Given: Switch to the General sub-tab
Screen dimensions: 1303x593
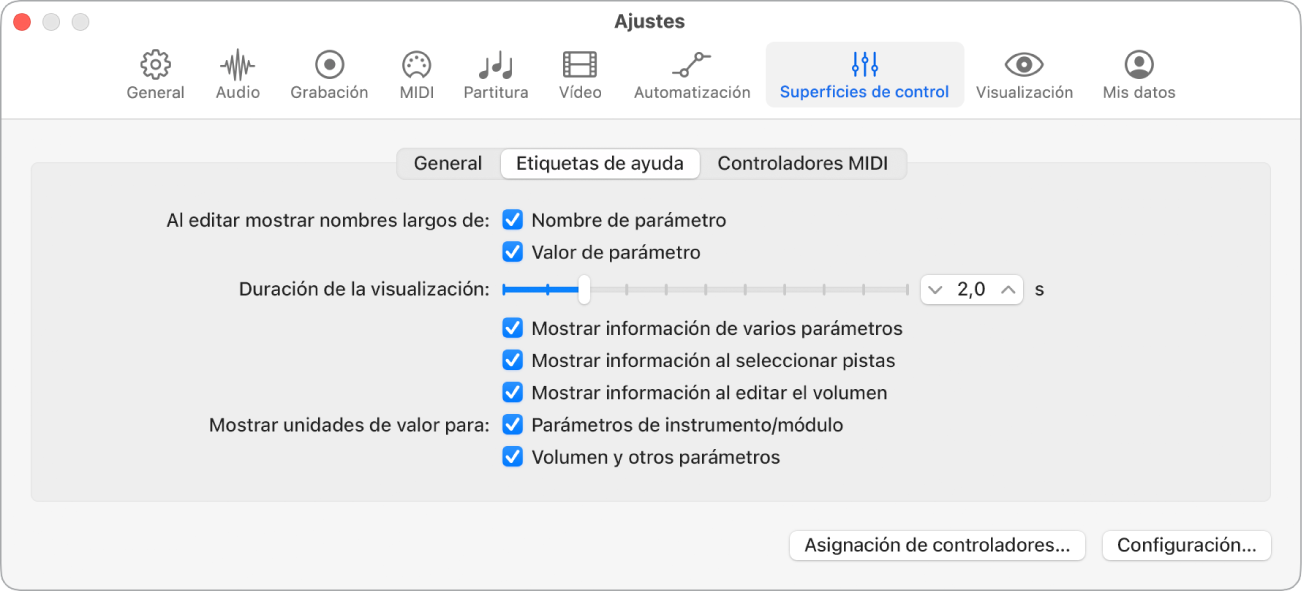Looking at the screenshot, I should 448,164.
